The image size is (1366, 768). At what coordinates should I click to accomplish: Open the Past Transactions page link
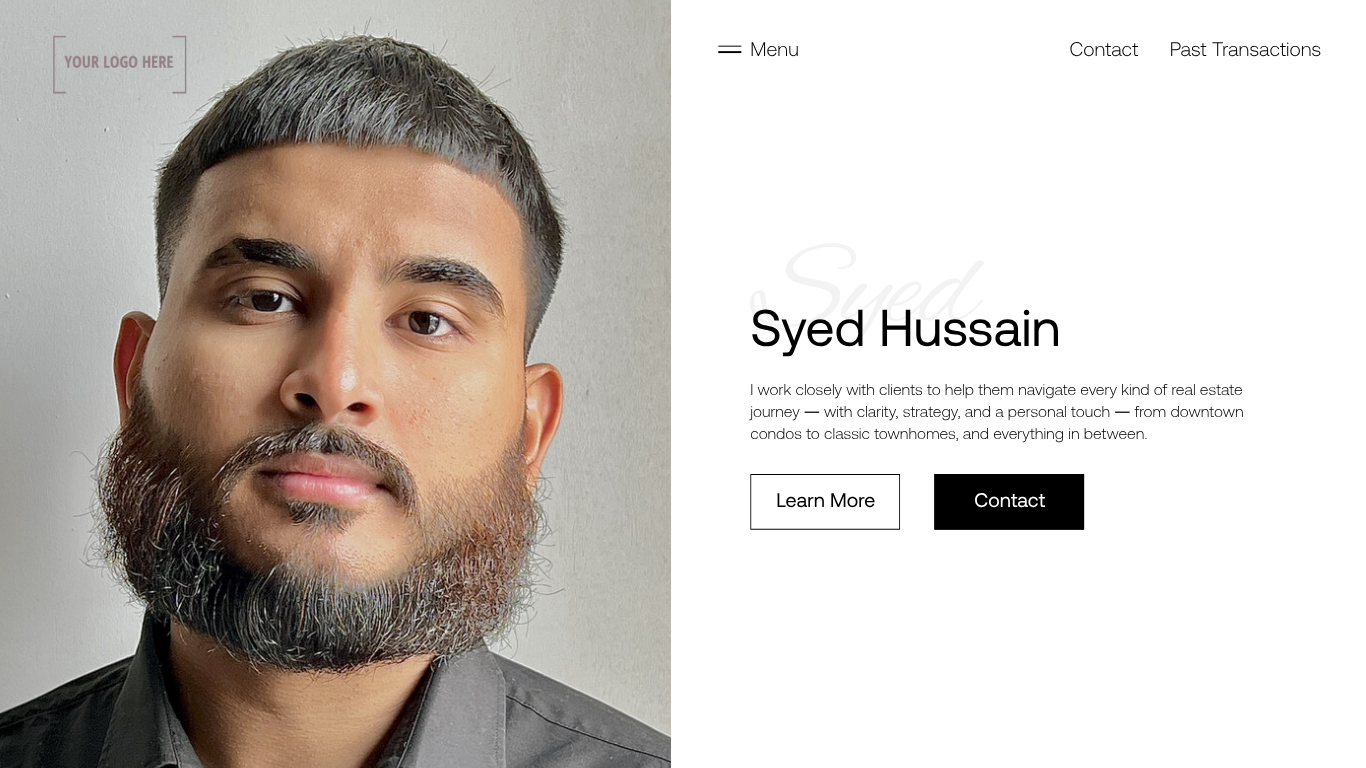pyautogui.click(x=1245, y=49)
